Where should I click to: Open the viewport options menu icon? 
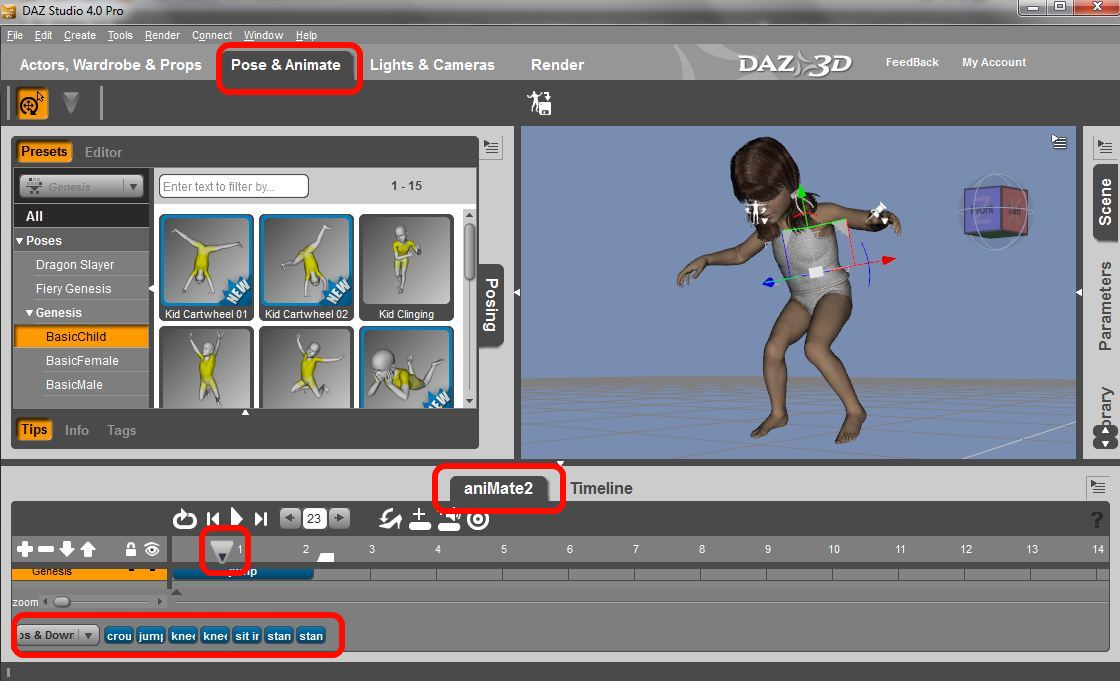click(1059, 142)
